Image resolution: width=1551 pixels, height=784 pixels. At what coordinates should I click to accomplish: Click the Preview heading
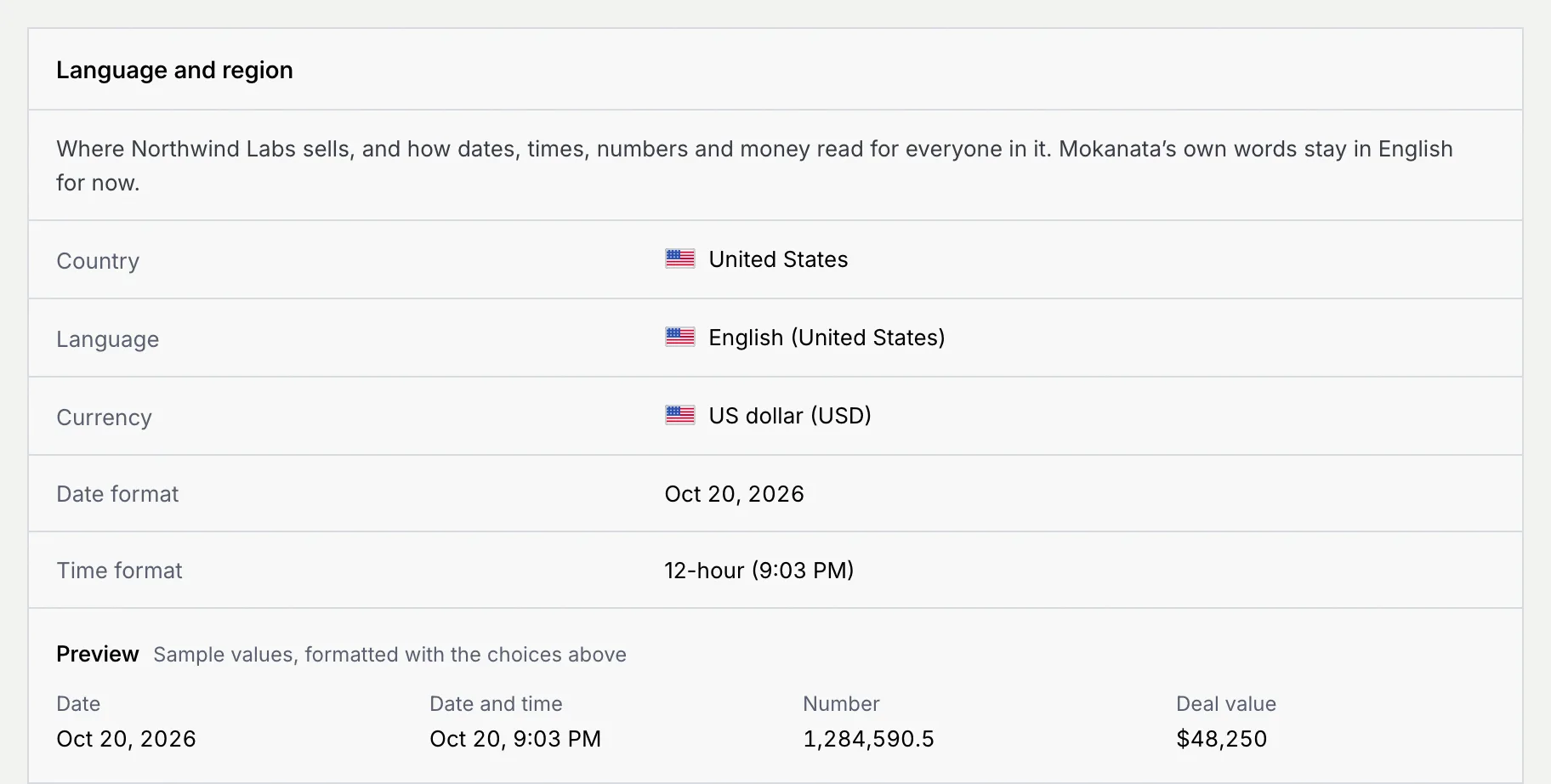tap(97, 654)
